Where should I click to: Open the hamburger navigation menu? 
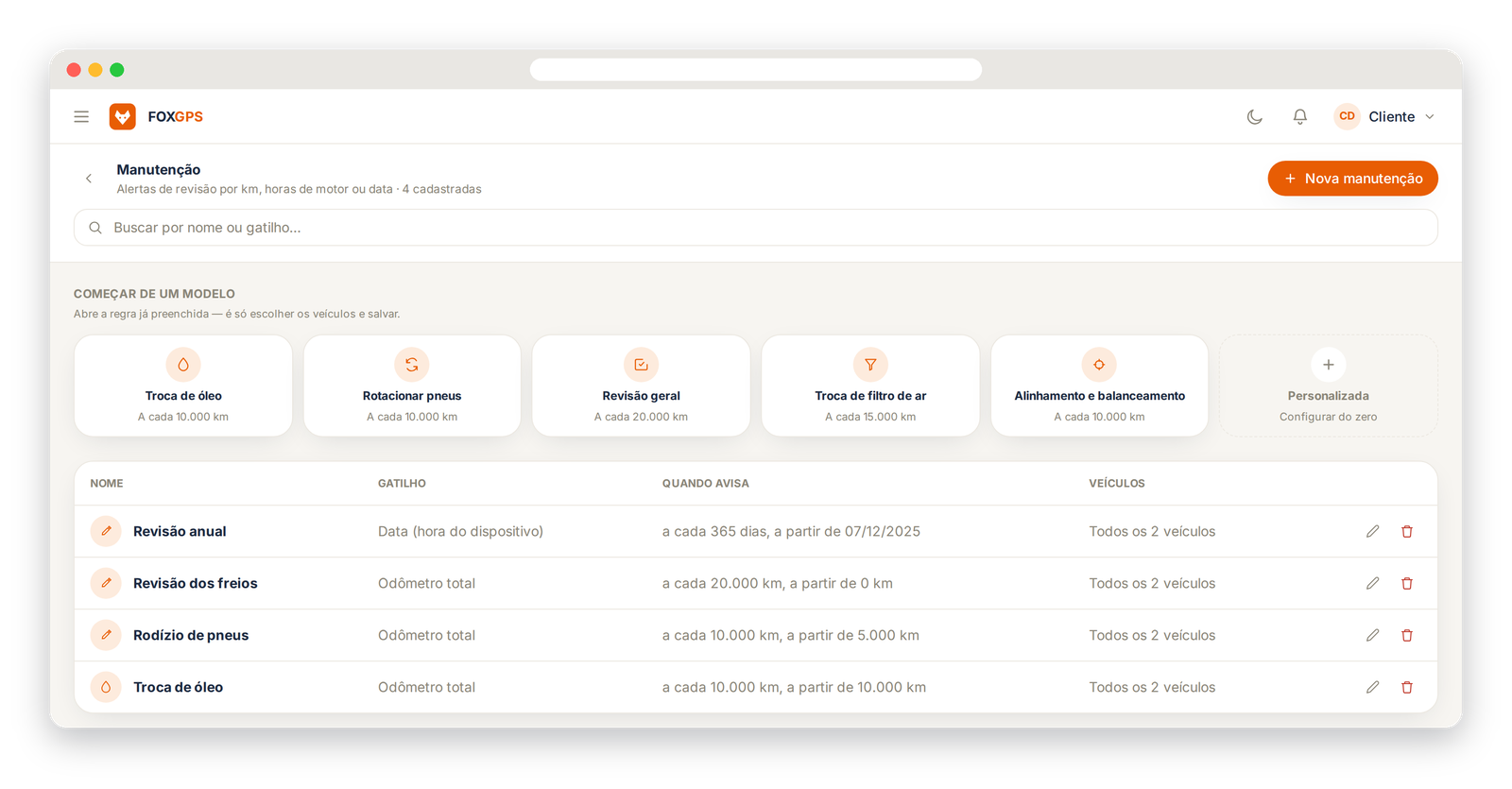(x=81, y=117)
